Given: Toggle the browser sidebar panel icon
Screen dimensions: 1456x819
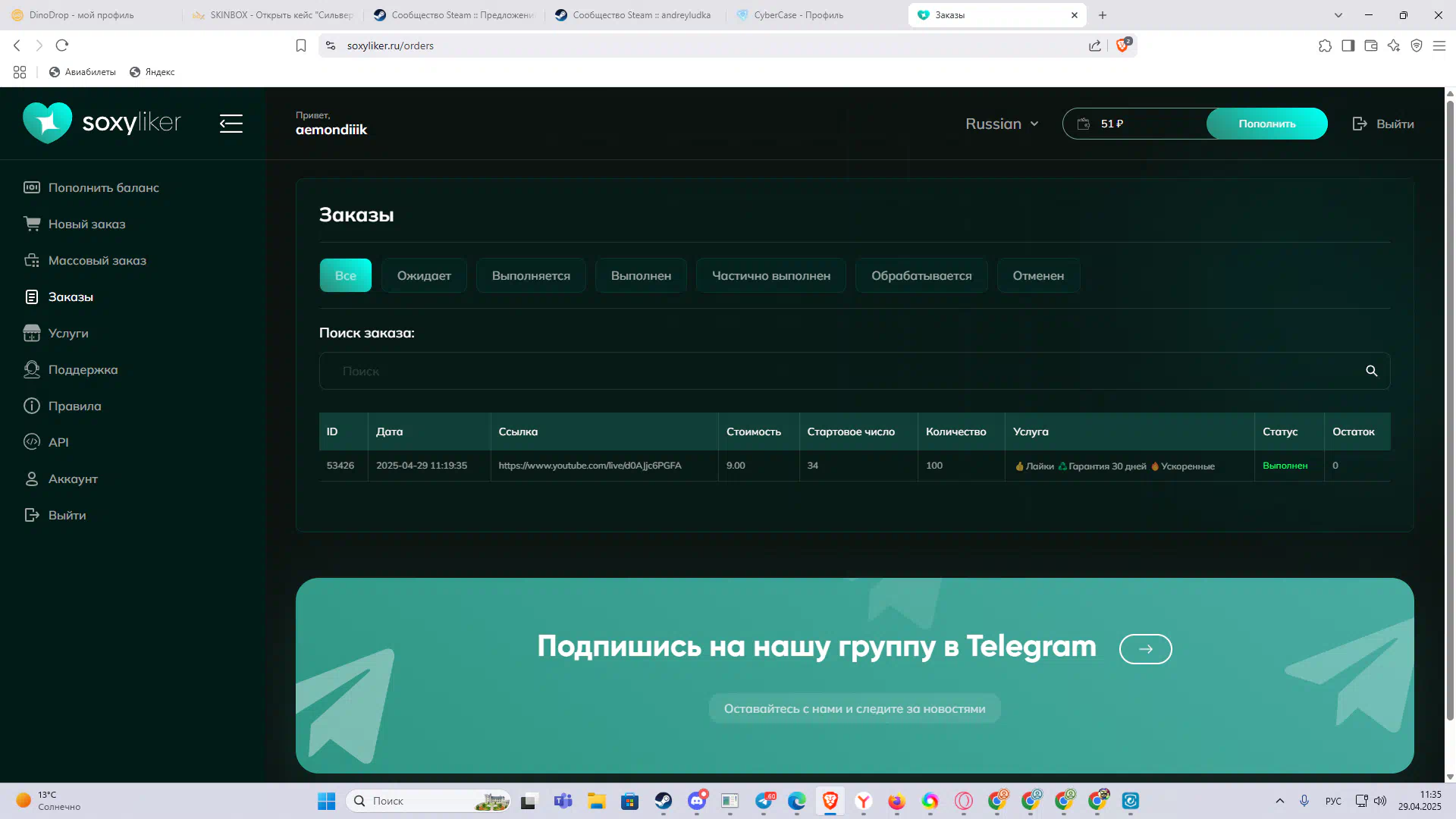Looking at the screenshot, I should [1348, 45].
